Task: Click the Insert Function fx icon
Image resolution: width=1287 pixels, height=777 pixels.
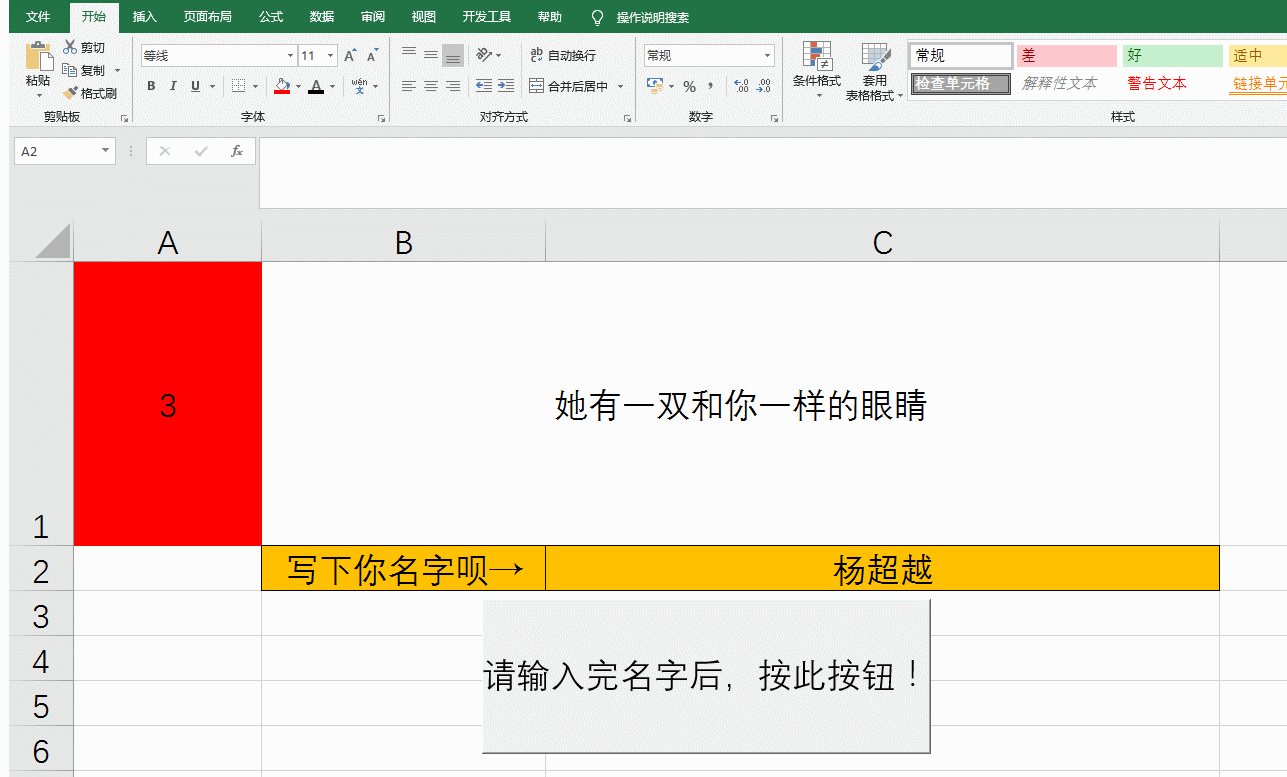Action: point(237,151)
